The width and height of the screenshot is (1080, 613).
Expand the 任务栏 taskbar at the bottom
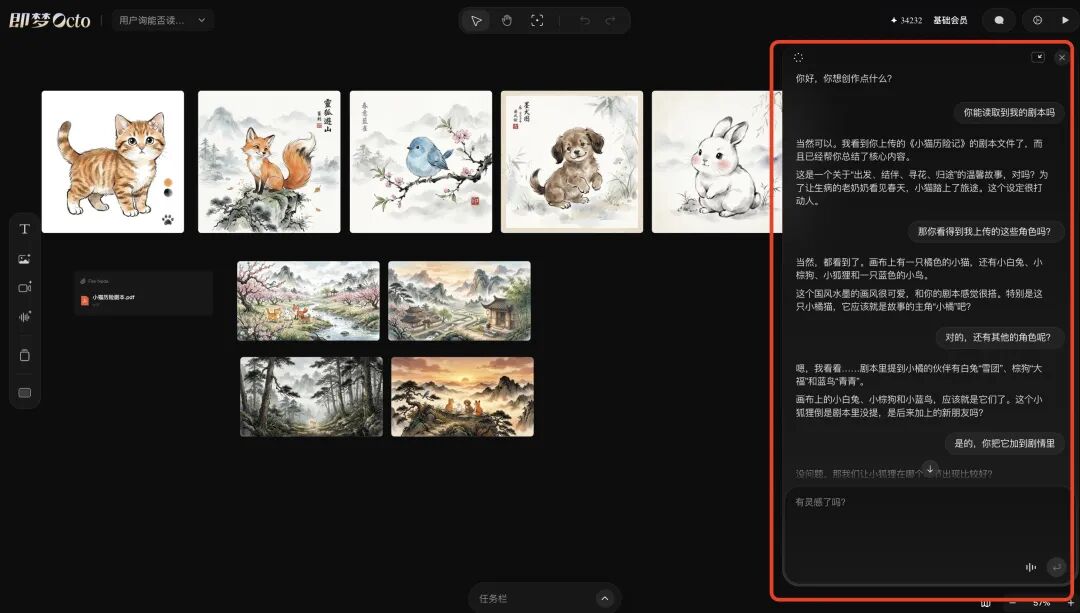click(x=604, y=597)
